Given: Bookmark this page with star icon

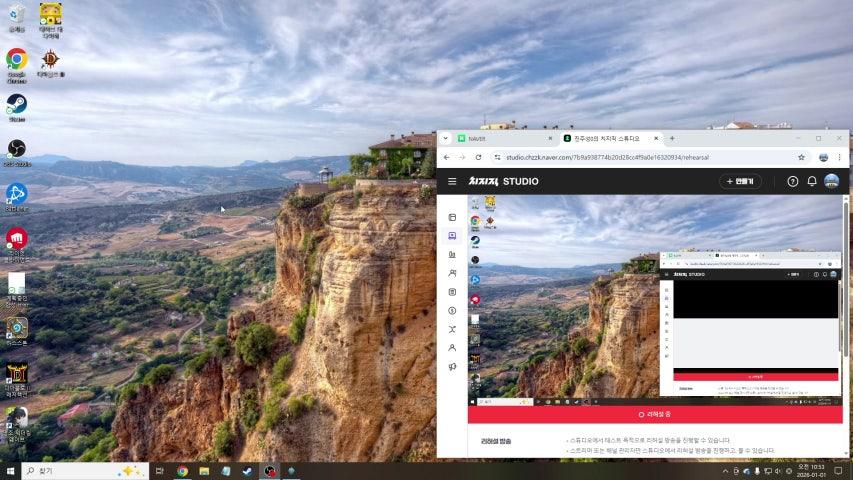Looking at the screenshot, I should click(x=801, y=157).
